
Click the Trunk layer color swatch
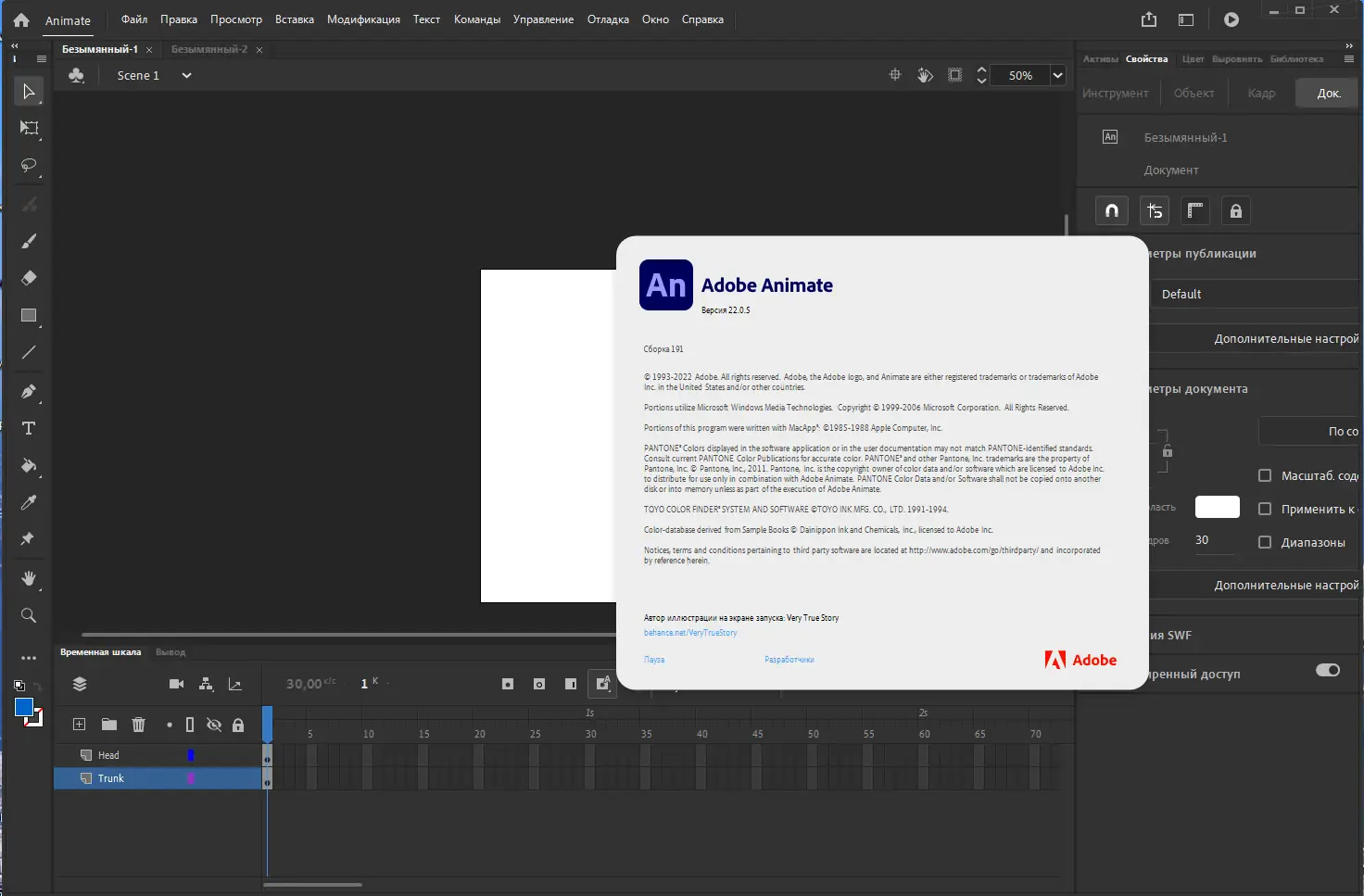191,778
